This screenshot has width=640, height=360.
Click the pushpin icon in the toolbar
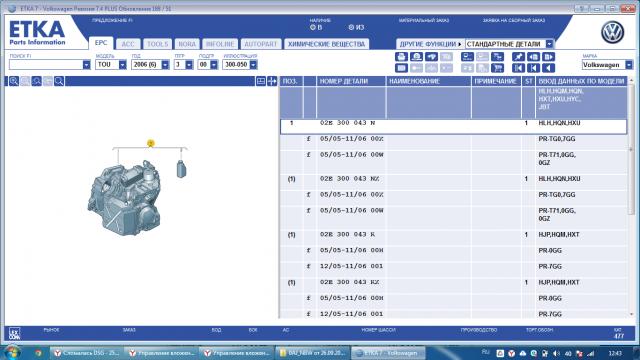(518, 57)
